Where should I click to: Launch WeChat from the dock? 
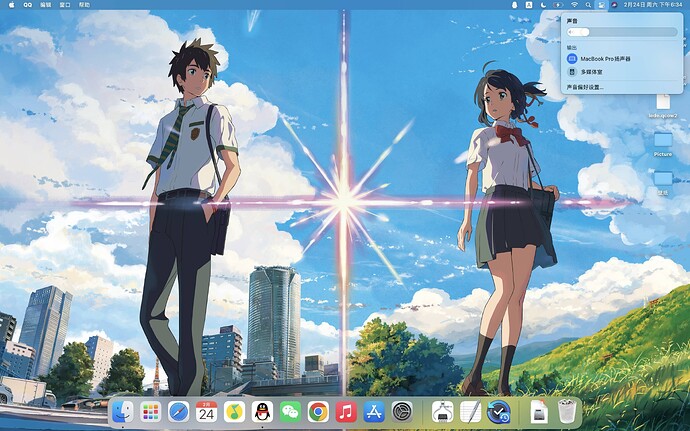click(290, 411)
